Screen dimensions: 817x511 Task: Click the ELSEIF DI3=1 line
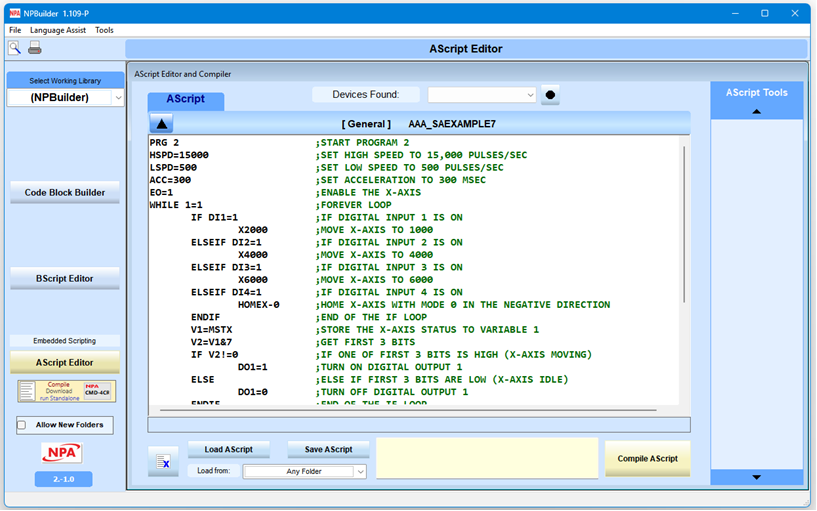(226, 268)
